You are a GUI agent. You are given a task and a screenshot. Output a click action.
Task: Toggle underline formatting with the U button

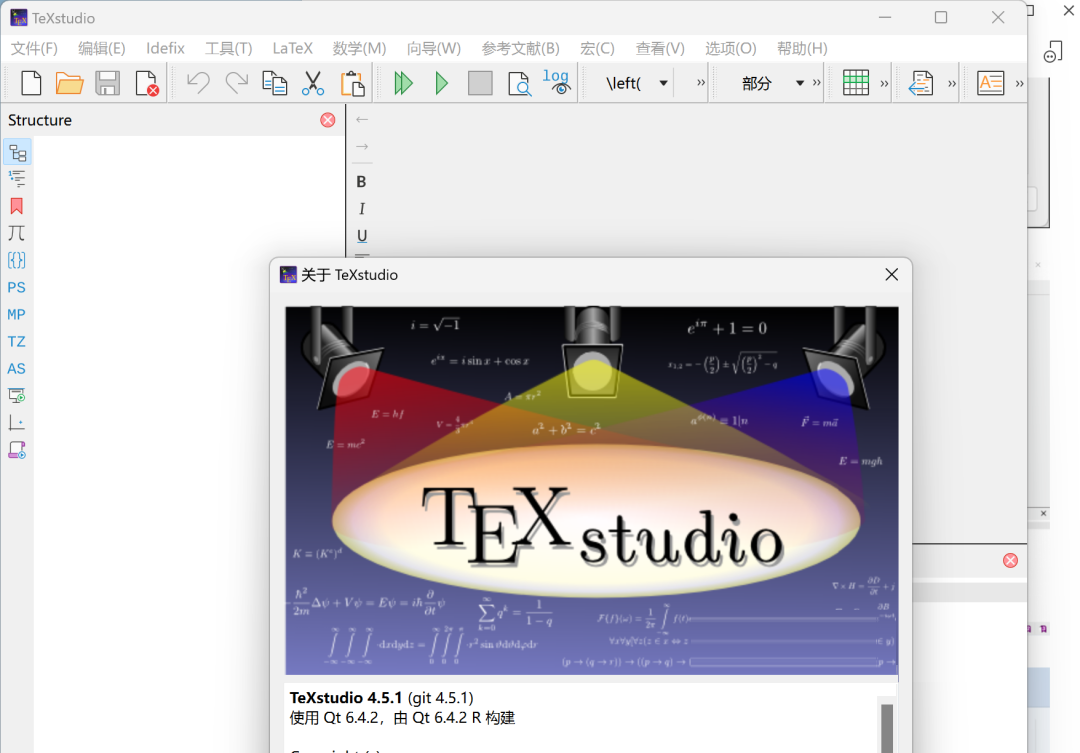pyautogui.click(x=361, y=235)
